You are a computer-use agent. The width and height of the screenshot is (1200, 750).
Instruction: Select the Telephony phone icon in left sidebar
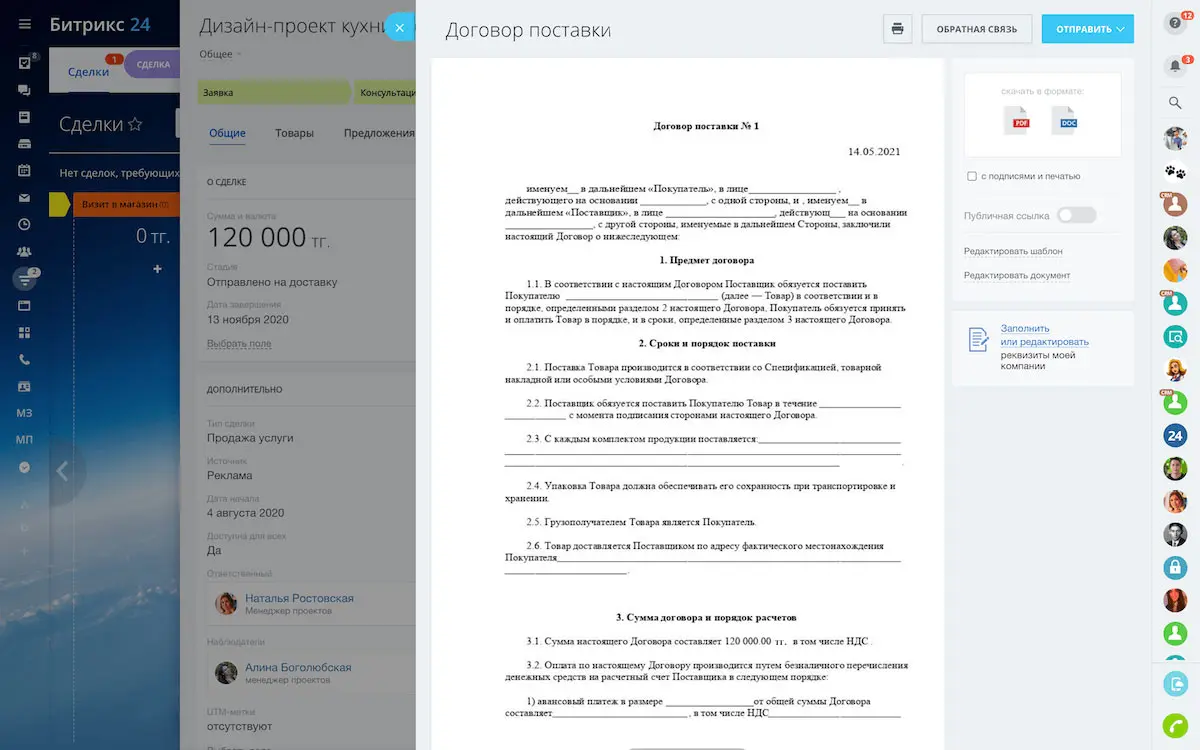tap(24, 359)
